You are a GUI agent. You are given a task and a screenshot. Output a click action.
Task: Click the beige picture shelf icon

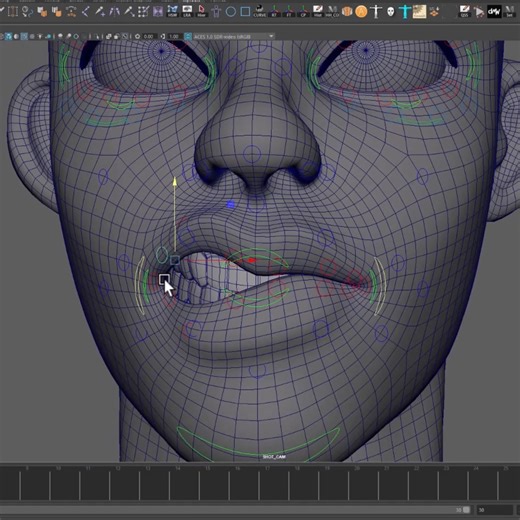point(419,12)
